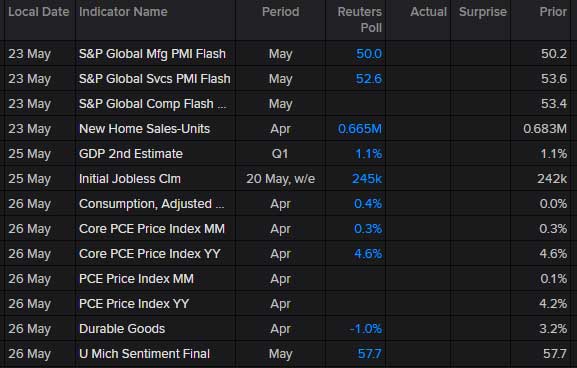Screen dimensions: 577x368
Task: Click the 50.2 prior value
Action: pyautogui.click(x=554, y=54)
